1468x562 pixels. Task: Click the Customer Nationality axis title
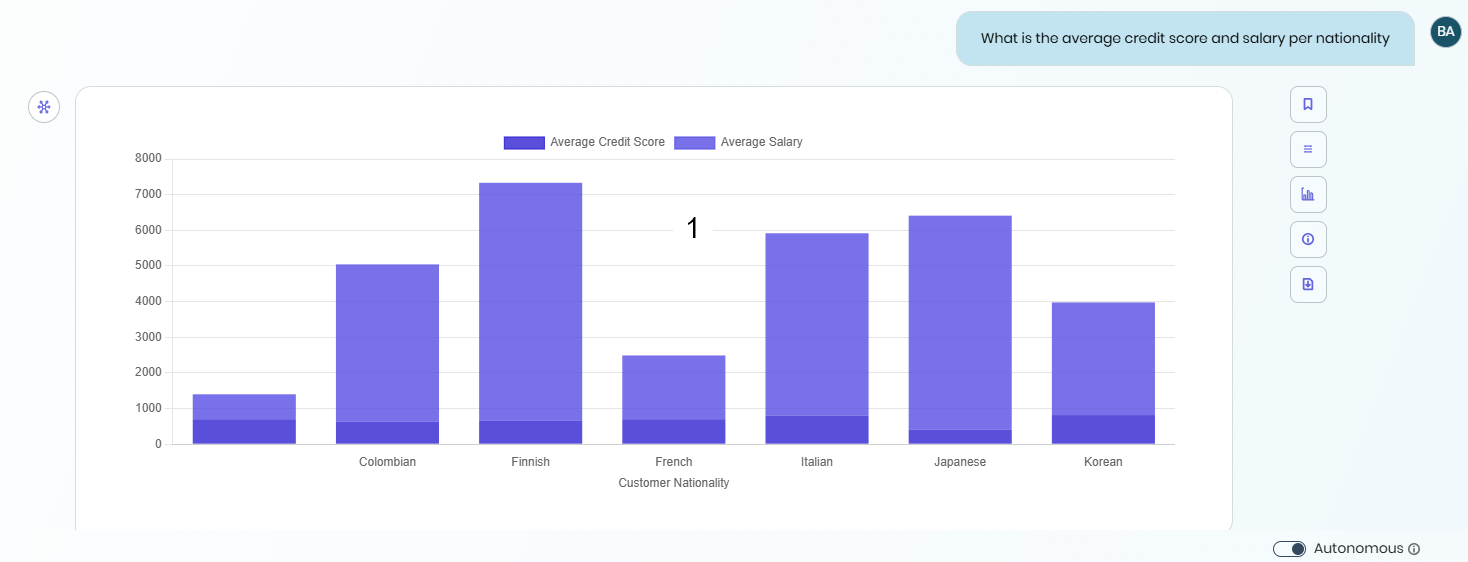coord(673,483)
